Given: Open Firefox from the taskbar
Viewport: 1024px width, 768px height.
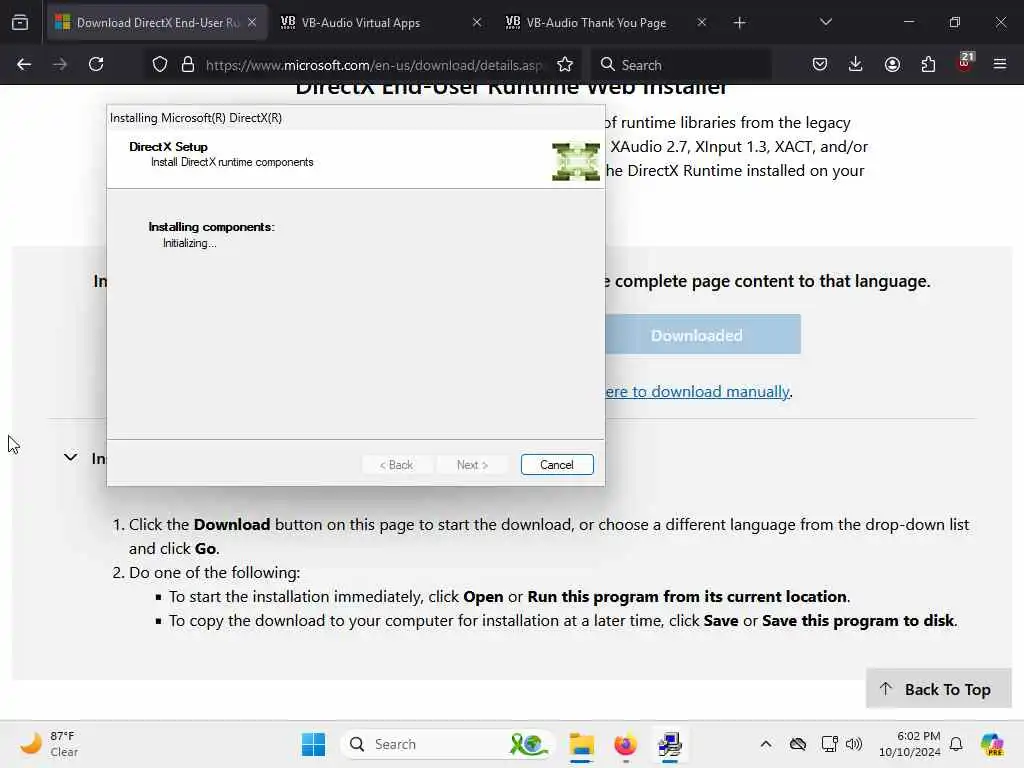Looking at the screenshot, I should click(x=626, y=744).
